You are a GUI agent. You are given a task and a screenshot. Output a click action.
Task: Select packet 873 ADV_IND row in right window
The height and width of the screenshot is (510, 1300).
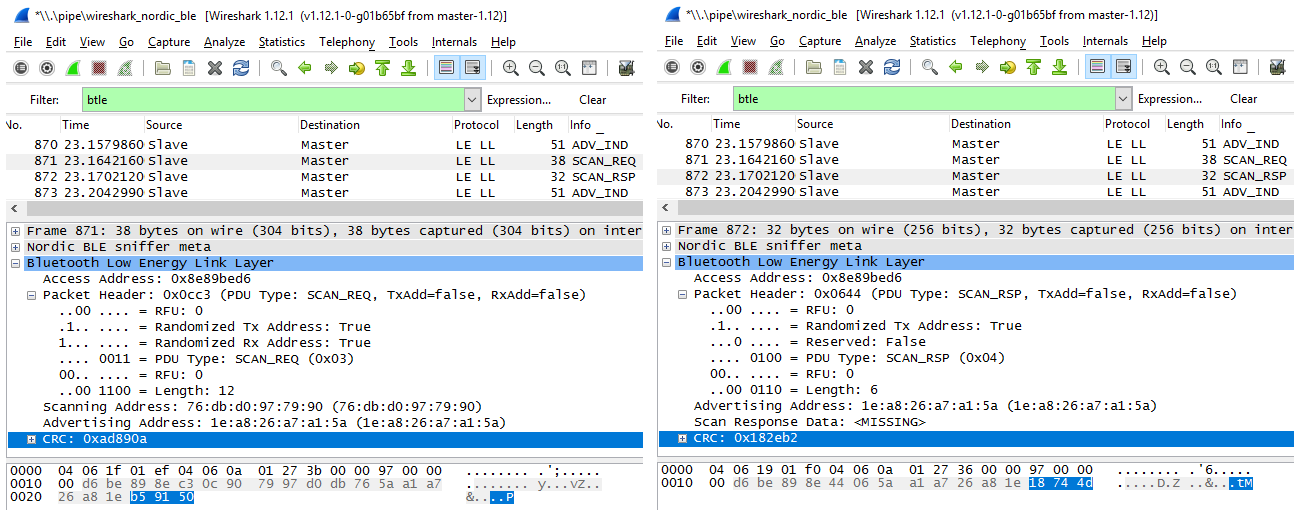tap(975, 192)
